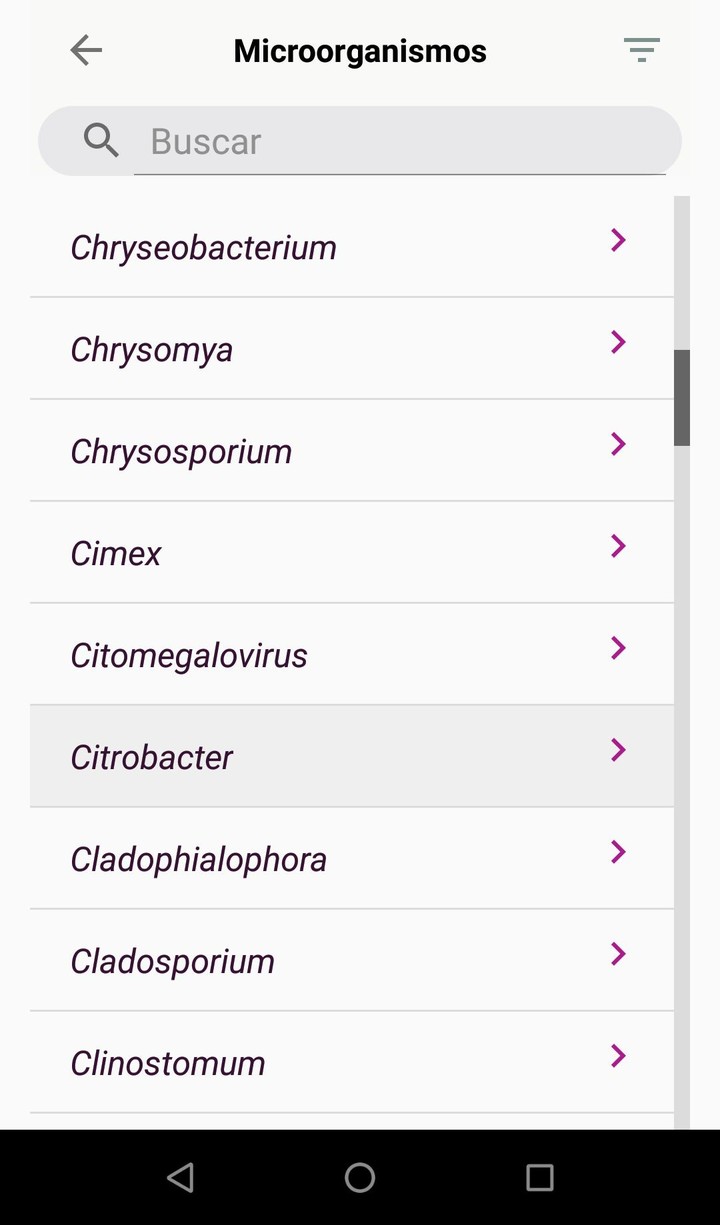
Task: Expand the Chryseobacterium chevron arrow
Action: (618, 240)
